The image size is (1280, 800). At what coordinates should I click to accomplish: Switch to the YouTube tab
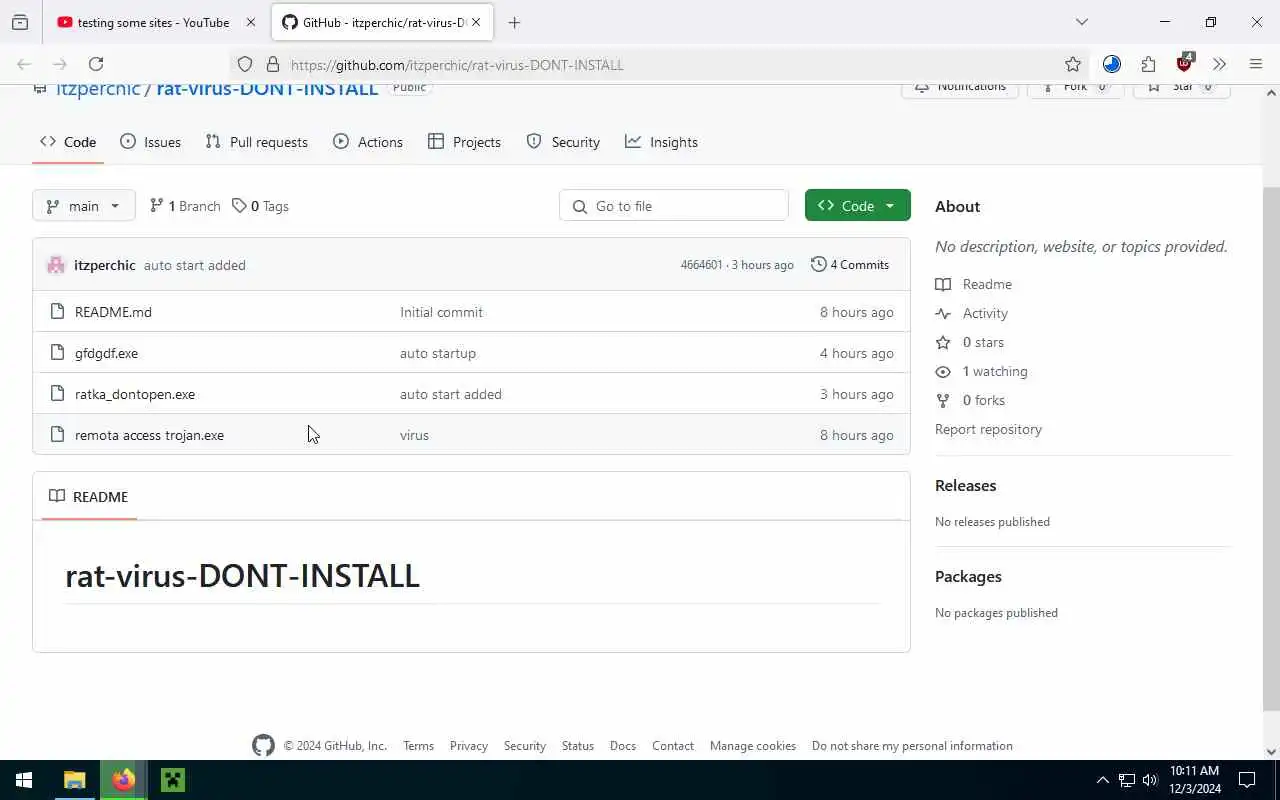[x=156, y=22]
